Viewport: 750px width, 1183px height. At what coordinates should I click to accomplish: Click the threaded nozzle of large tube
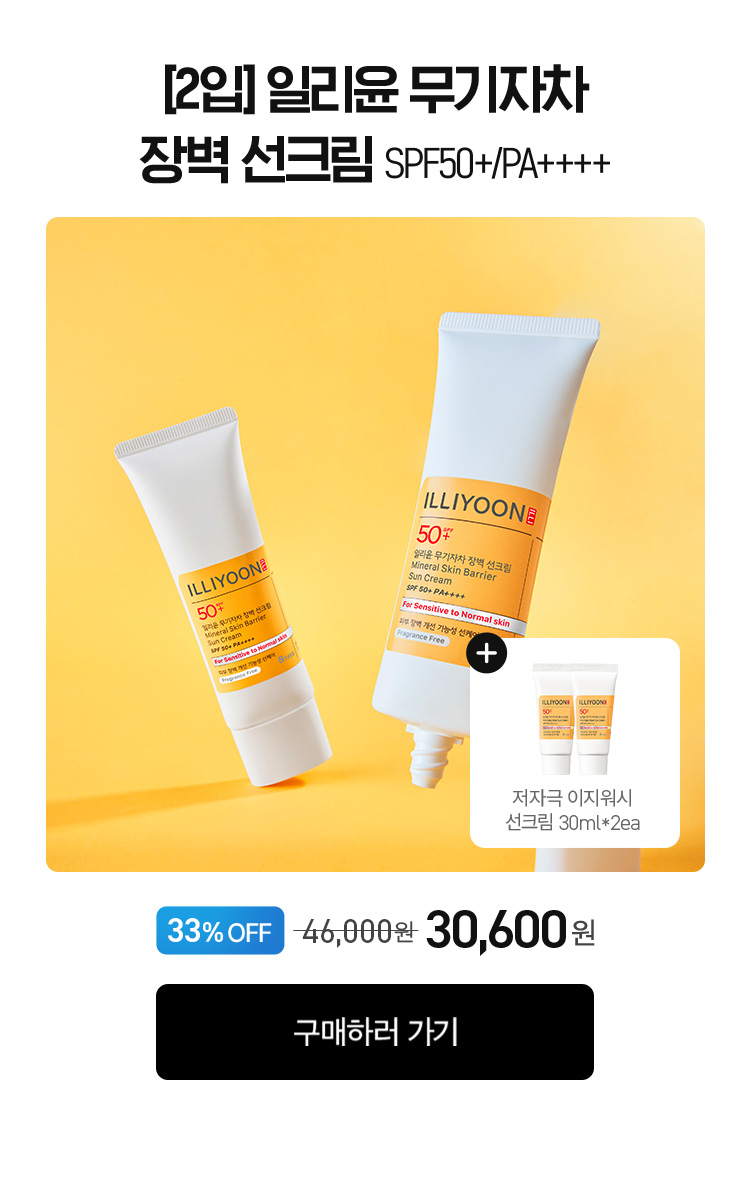[432, 756]
